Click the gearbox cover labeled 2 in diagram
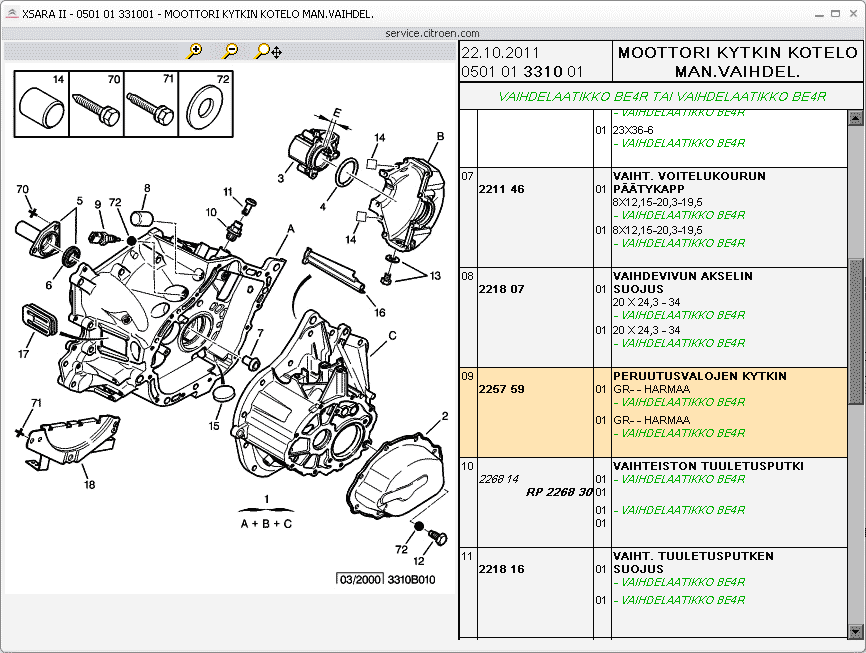The image size is (866, 653). click(x=398, y=475)
